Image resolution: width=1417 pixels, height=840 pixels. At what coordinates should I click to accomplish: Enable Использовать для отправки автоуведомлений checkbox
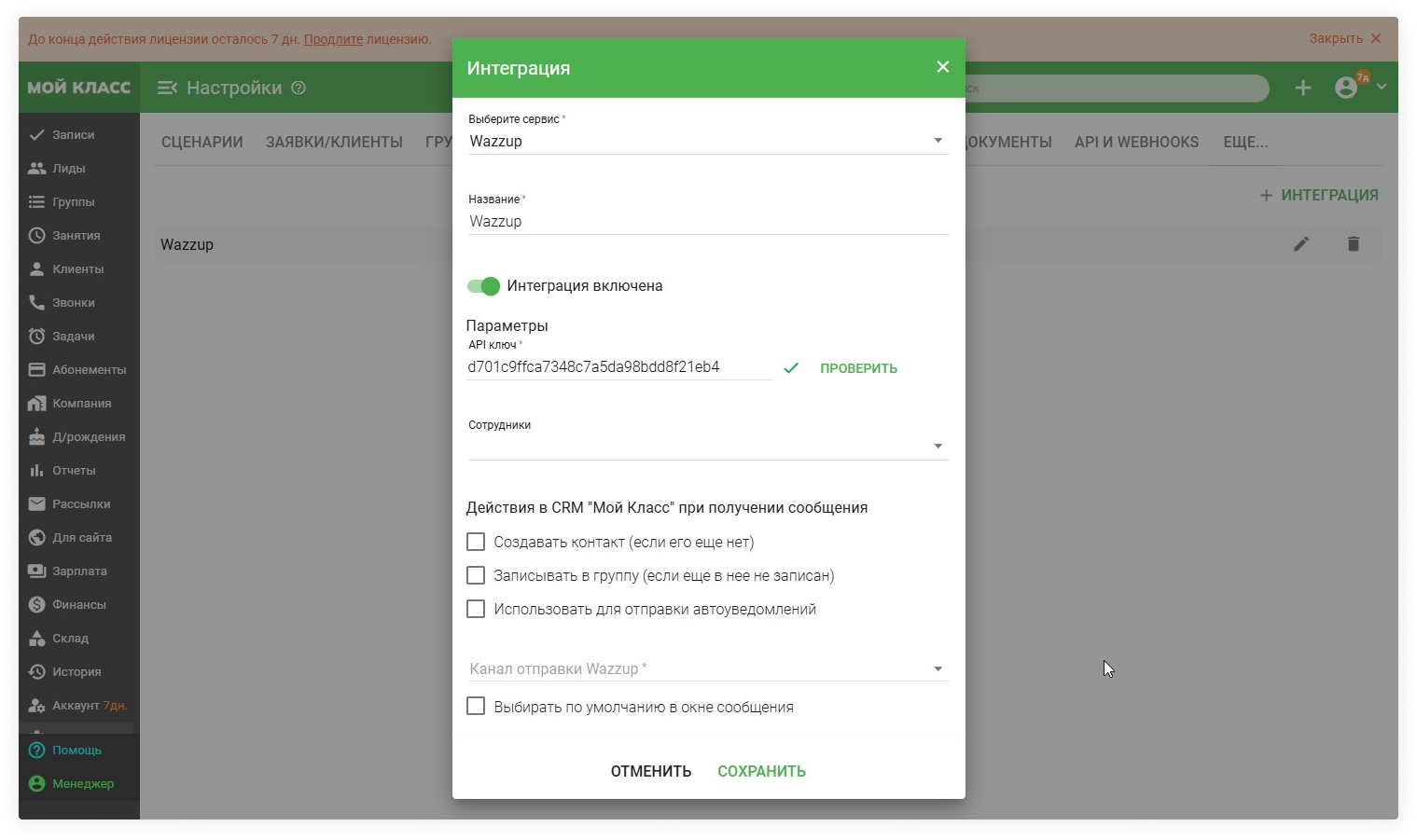pos(476,609)
